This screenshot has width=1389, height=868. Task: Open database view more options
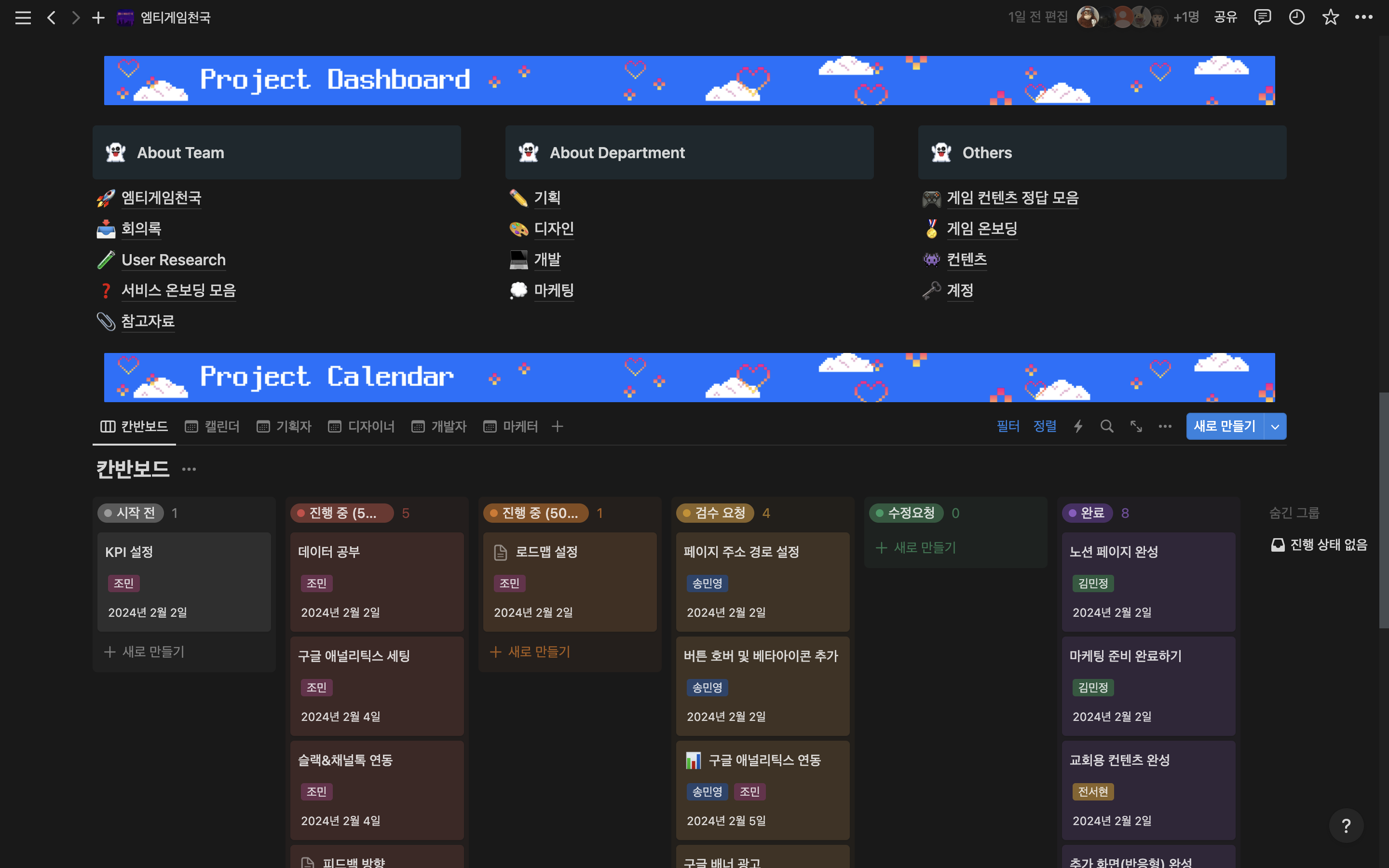[x=1165, y=427]
